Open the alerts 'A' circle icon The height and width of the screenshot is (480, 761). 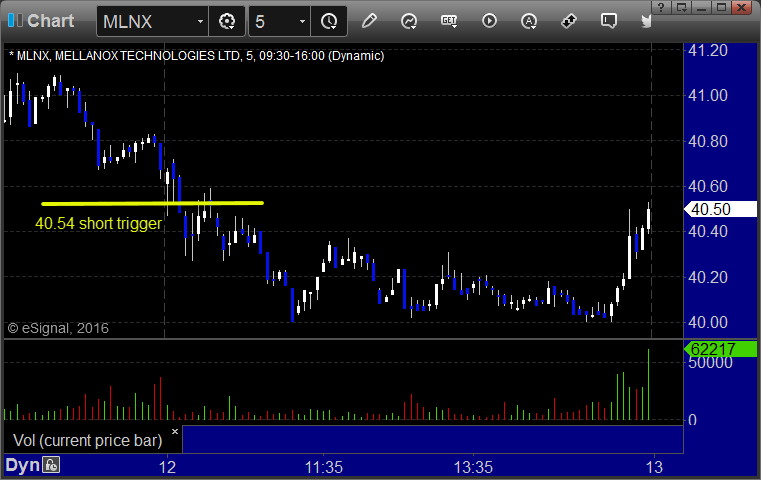pos(529,21)
